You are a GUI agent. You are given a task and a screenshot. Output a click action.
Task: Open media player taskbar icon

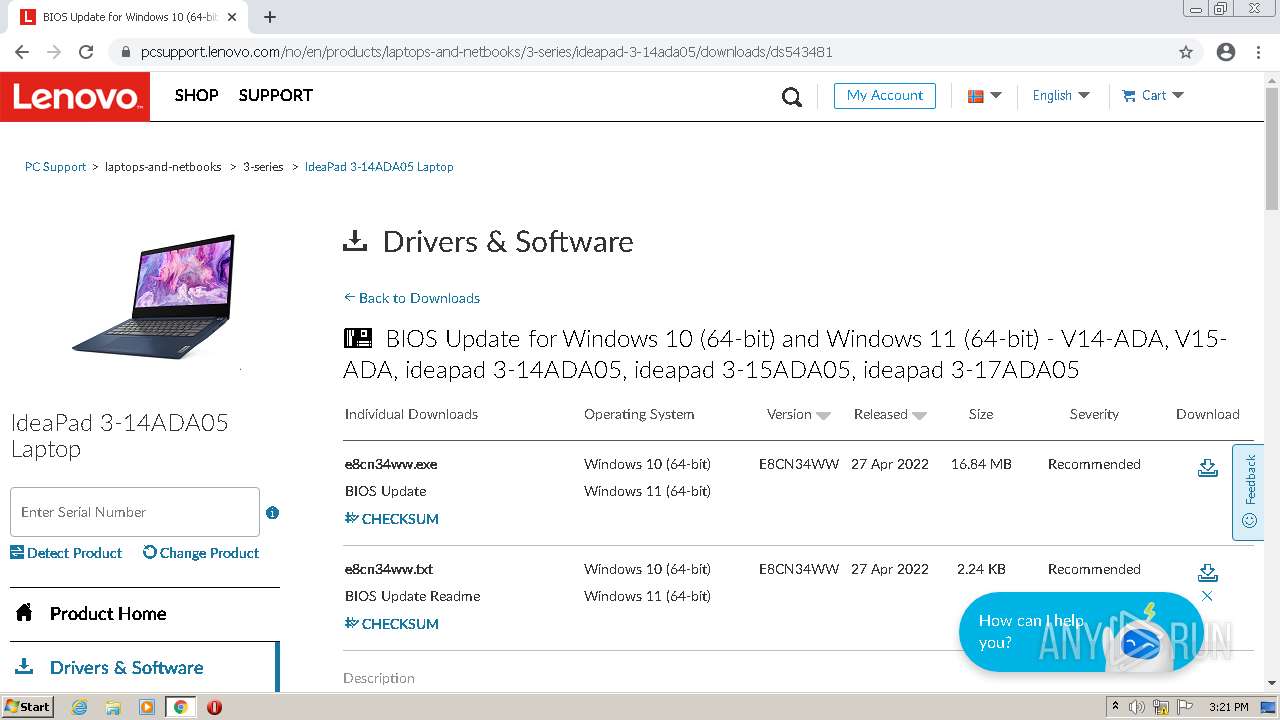147,707
